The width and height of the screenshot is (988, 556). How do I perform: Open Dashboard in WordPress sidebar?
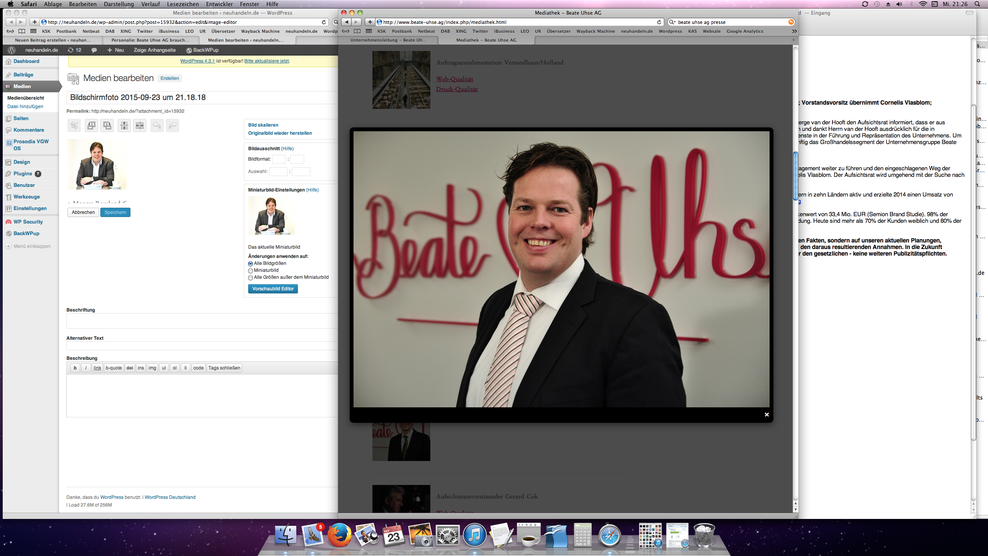pos(26,61)
